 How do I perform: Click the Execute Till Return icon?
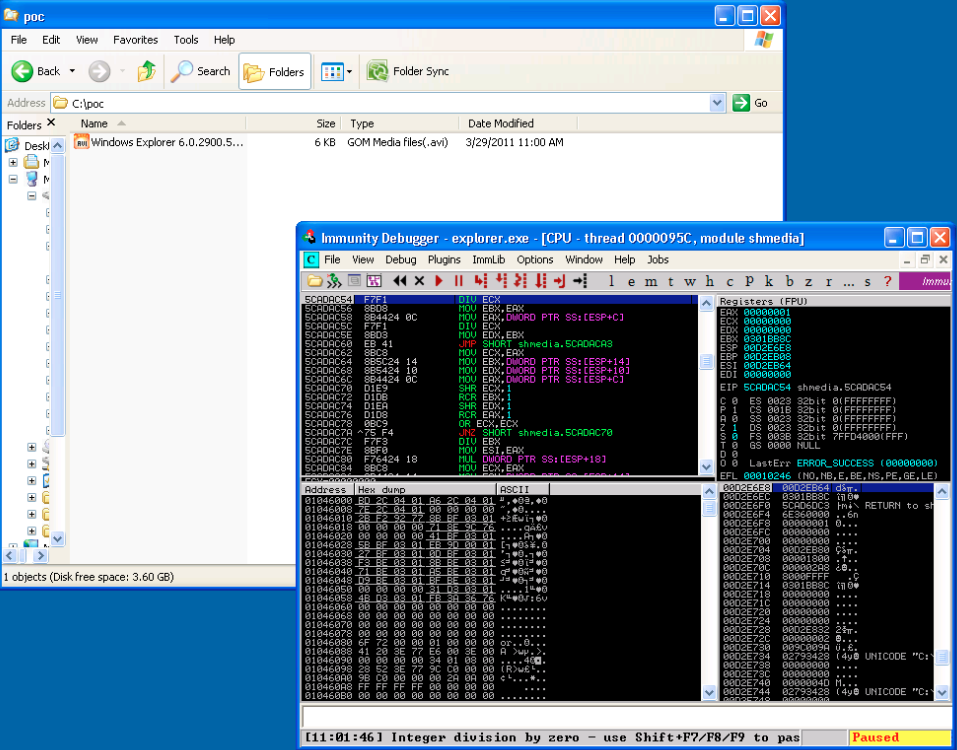coord(560,281)
